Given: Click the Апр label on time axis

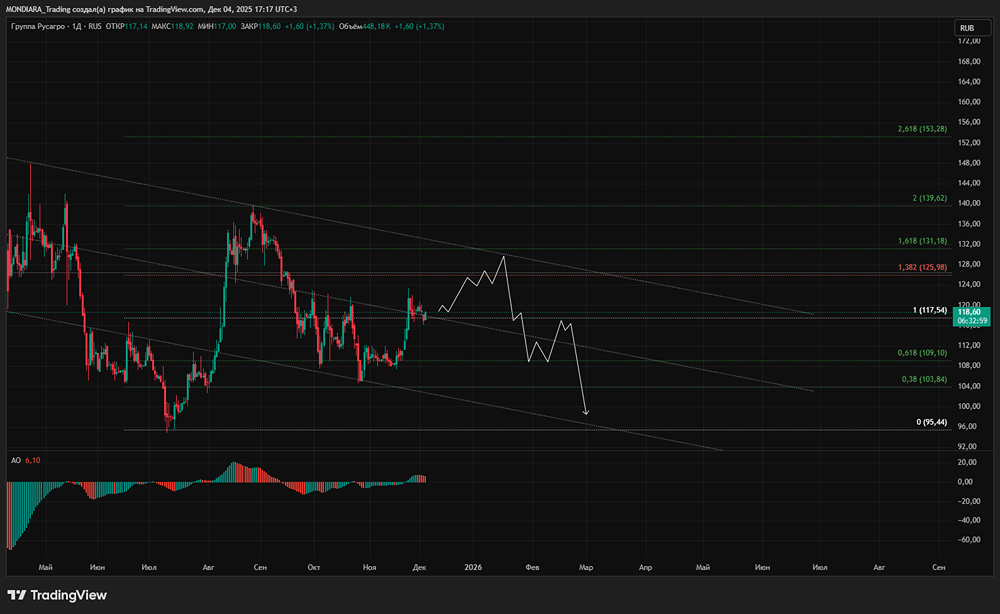Looking at the screenshot, I should click(x=645, y=567).
